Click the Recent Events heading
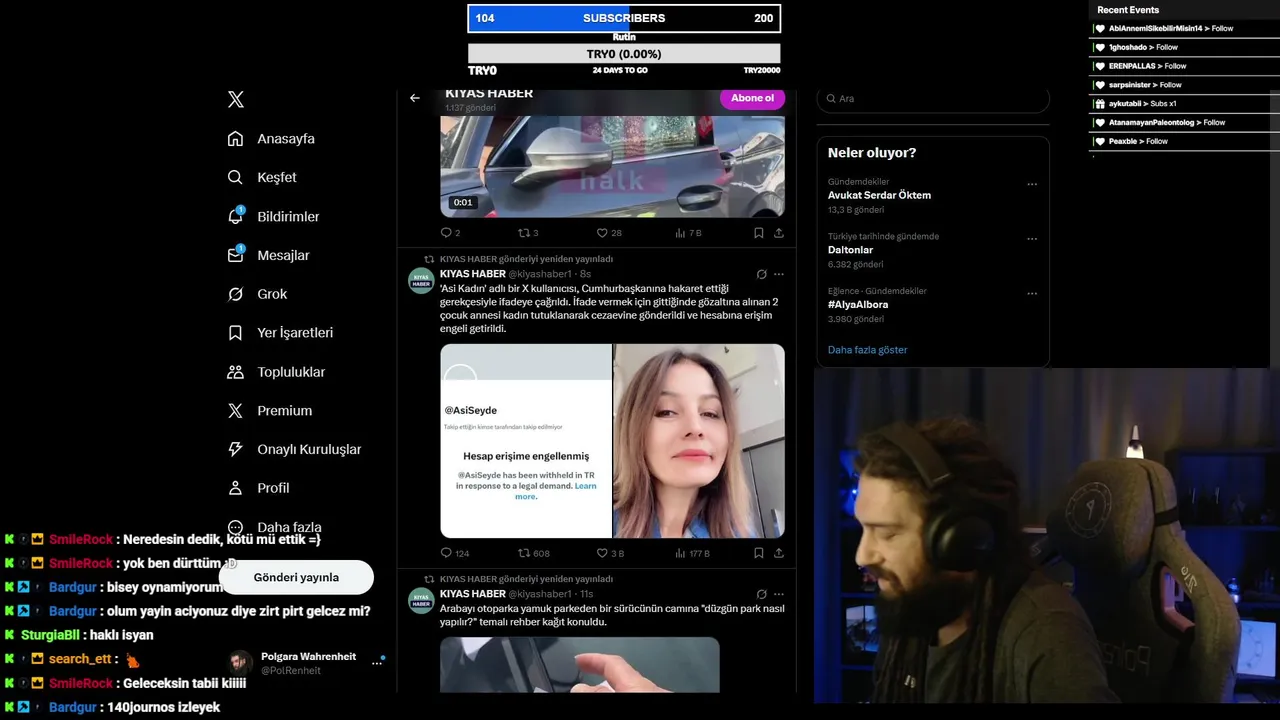1280x720 pixels. pyautogui.click(x=1128, y=10)
